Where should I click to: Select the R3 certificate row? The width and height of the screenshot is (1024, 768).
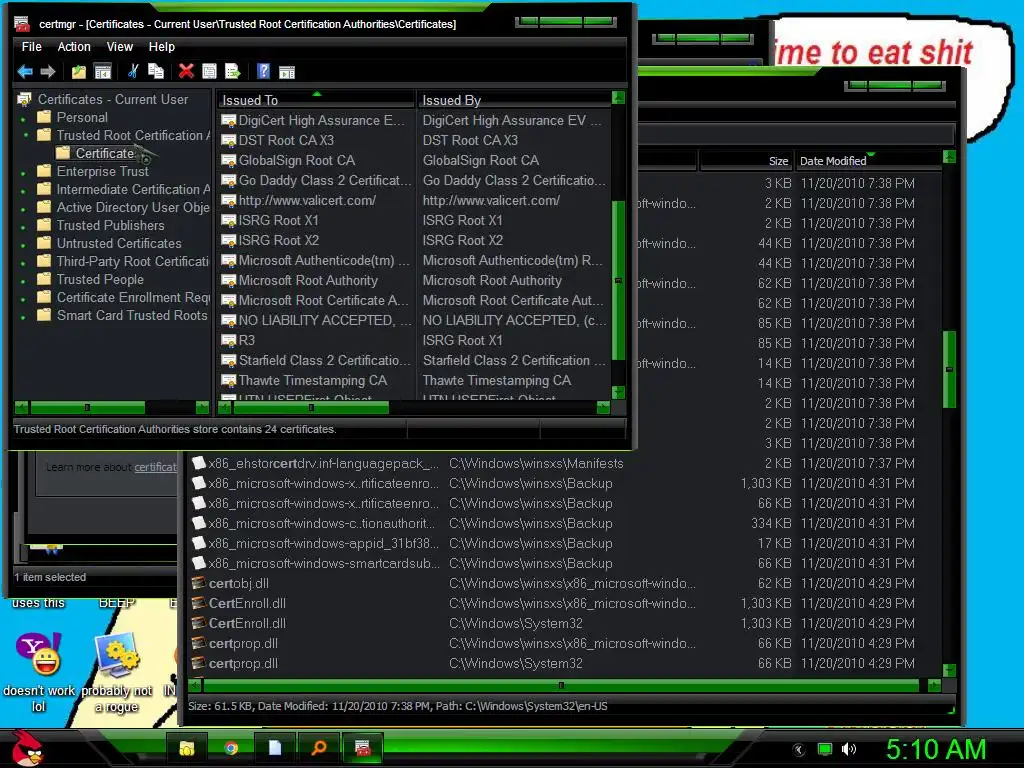click(415, 340)
